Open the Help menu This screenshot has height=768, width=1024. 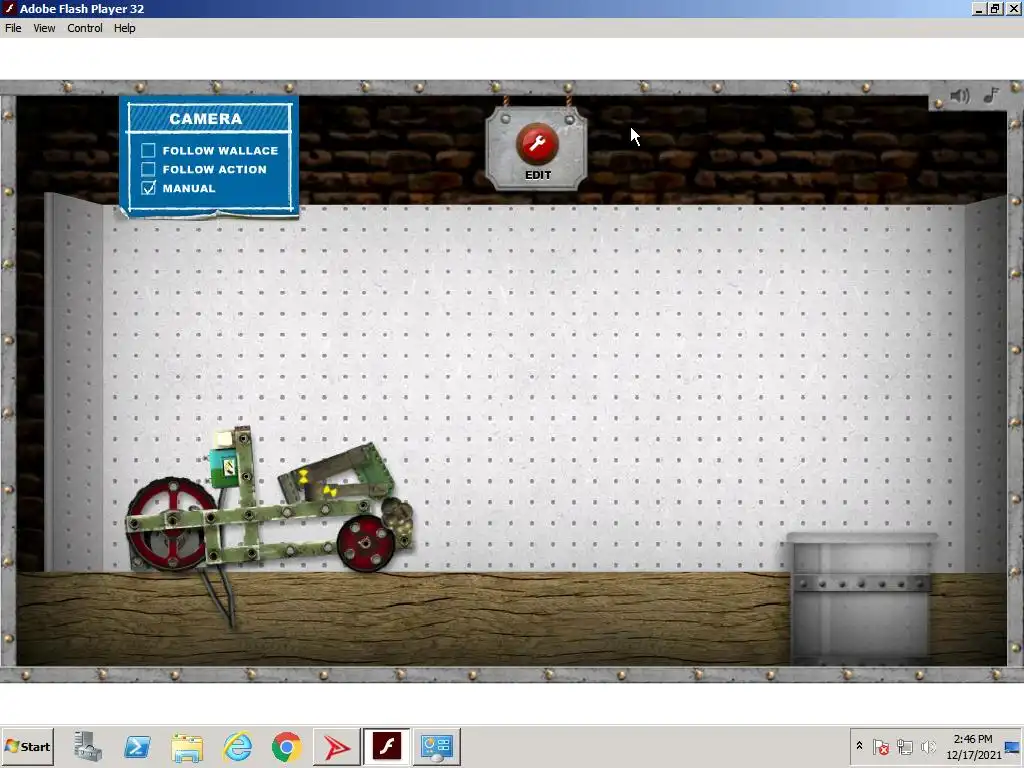pyautogui.click(x=125, y=28)
